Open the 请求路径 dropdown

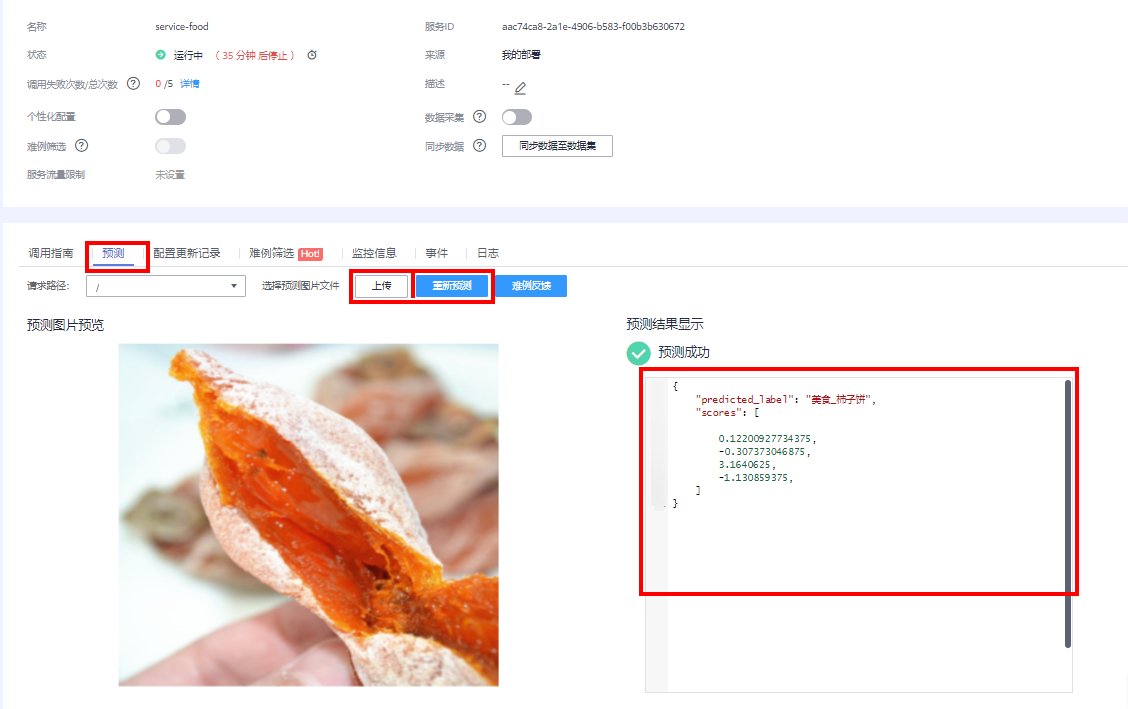click(x=166, y=287)
